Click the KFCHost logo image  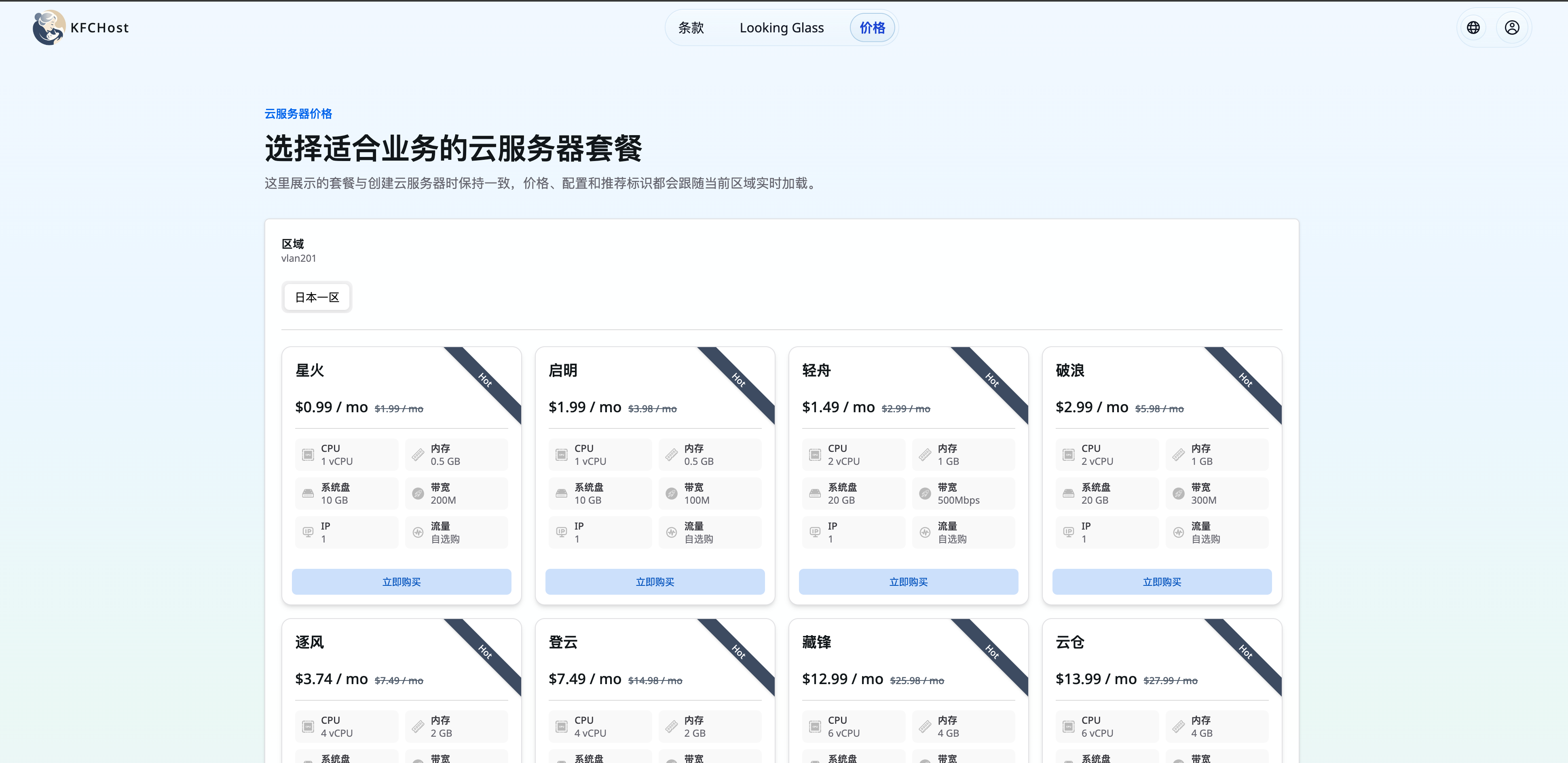coord(49,28)
